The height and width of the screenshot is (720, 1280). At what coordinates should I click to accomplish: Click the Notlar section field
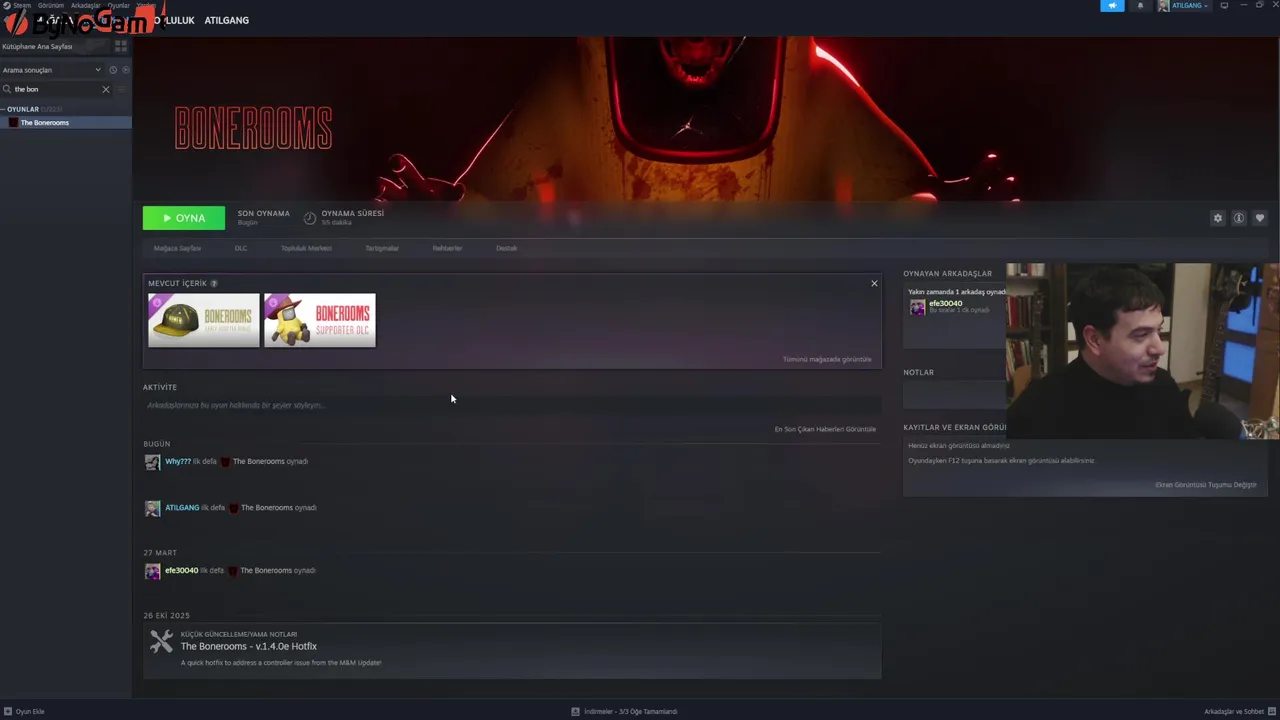click(954, 395)
